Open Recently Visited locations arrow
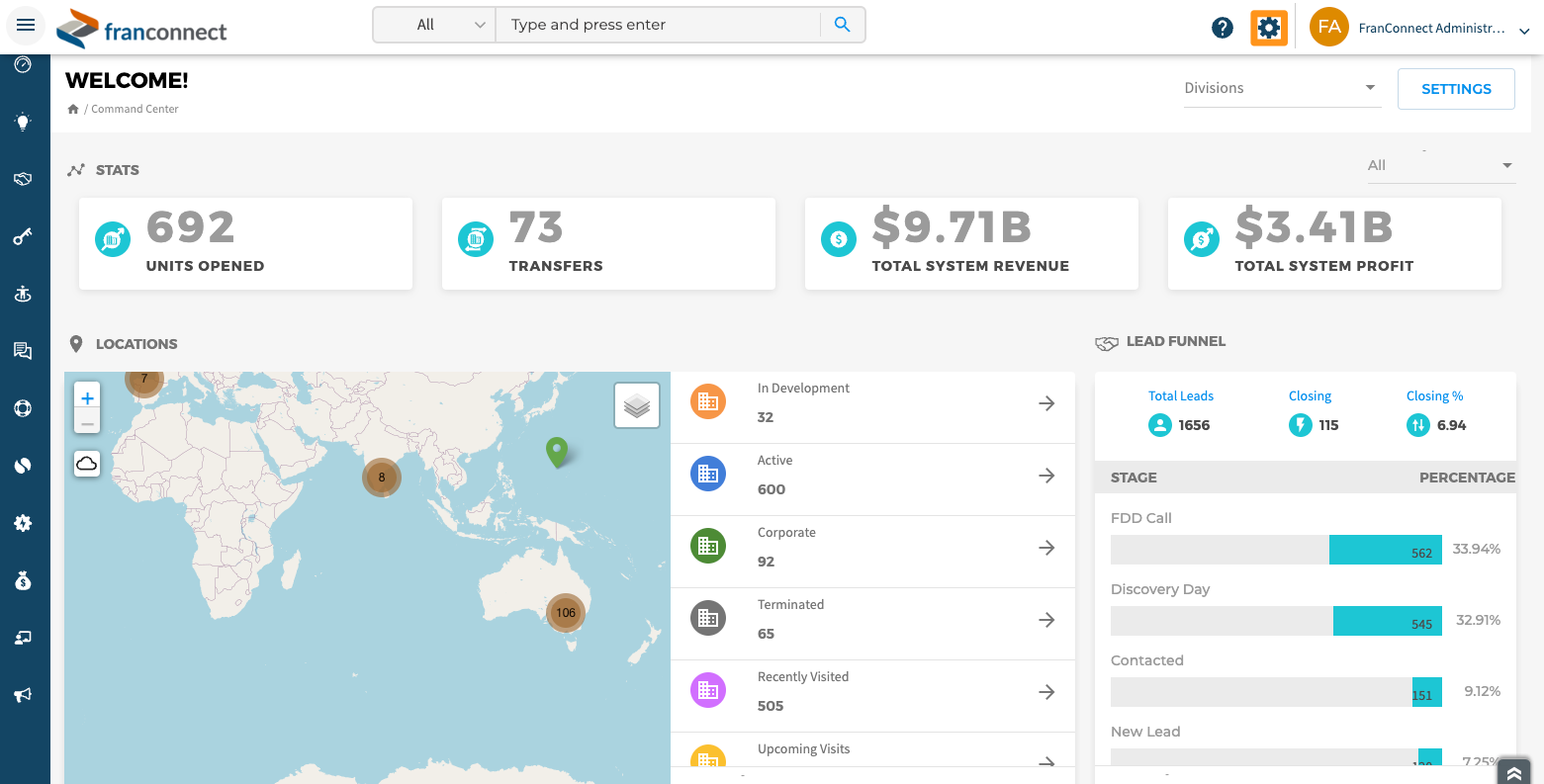This screenshot has height=784, width=1544. [1046, 692]
